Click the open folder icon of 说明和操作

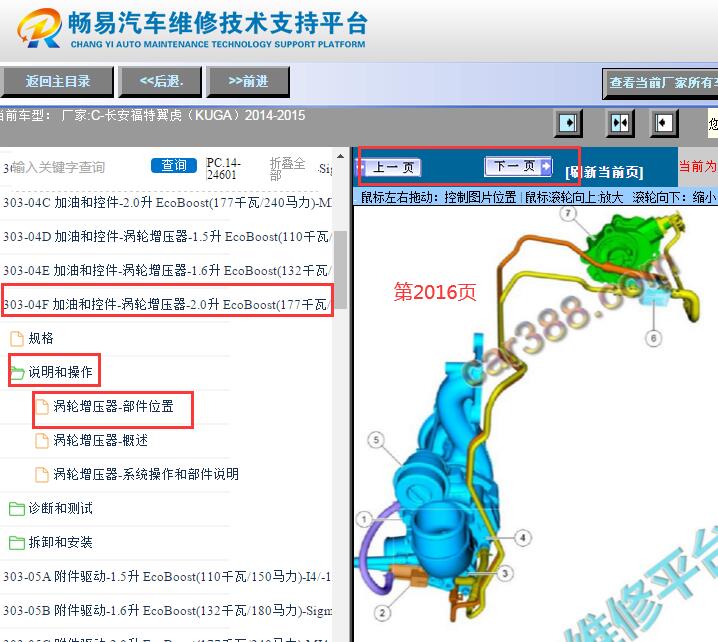pos(17,372)
